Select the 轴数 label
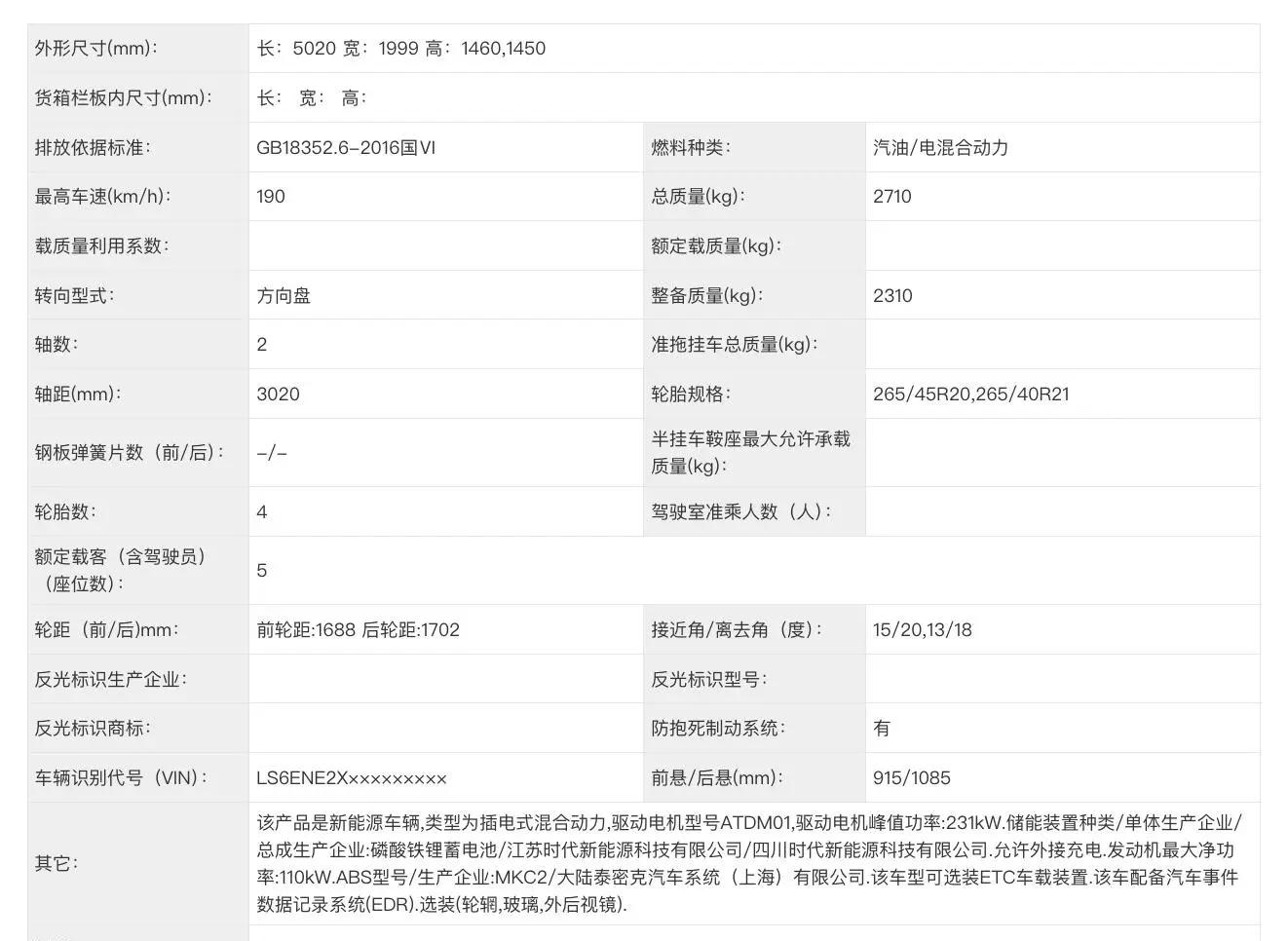The height and width of the screenshot is (941, 1288). pos(56,345)
